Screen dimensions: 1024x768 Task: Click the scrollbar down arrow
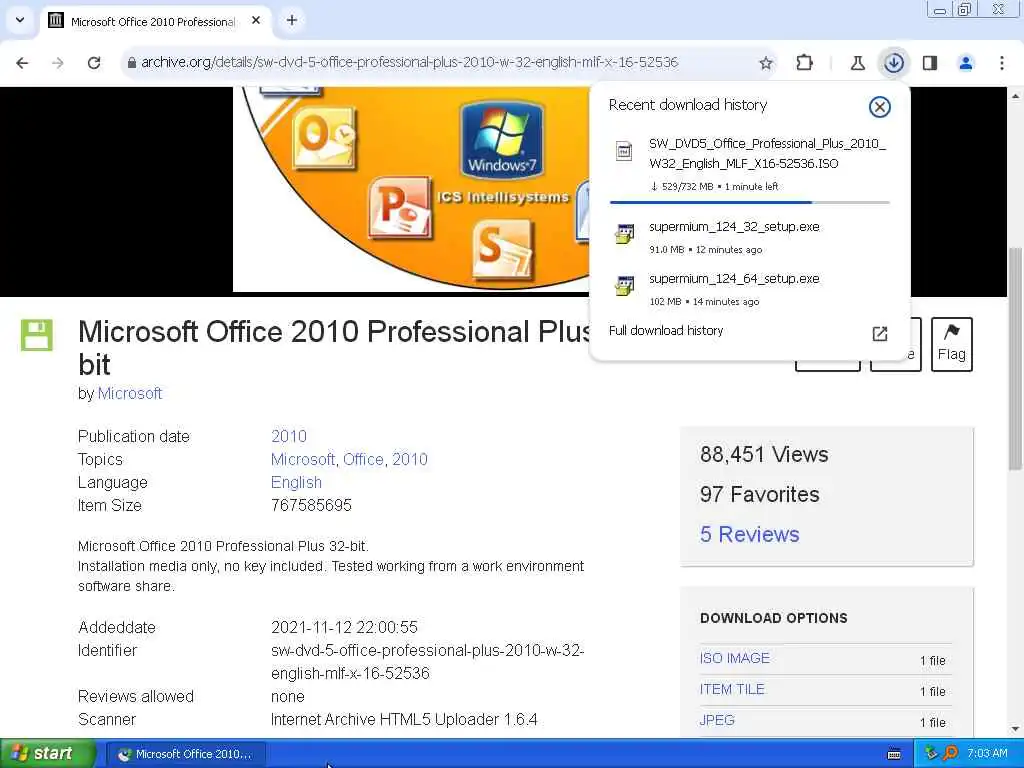(1015, 729)
